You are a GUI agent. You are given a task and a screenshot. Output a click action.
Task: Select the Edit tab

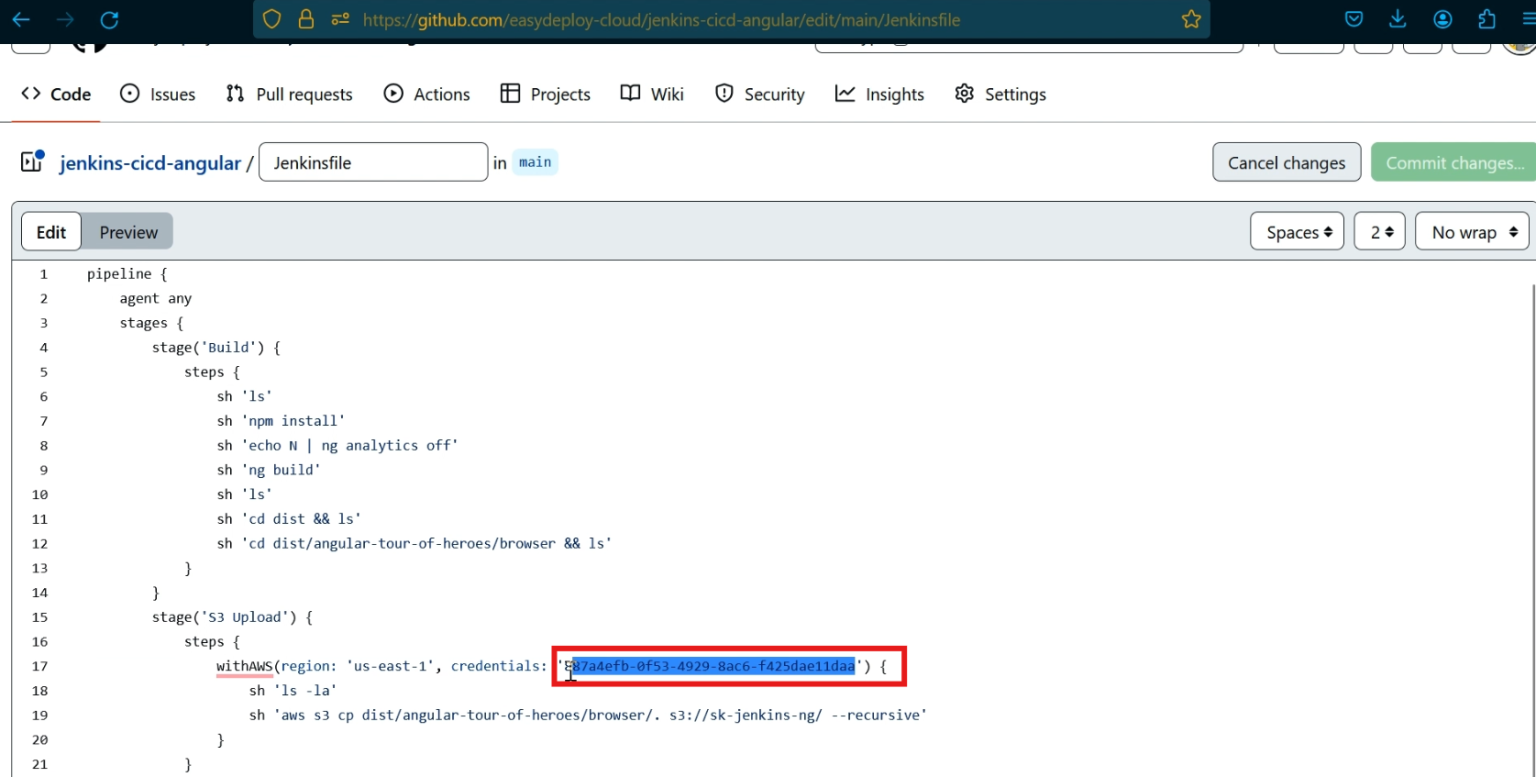click(x=51, y=231)
